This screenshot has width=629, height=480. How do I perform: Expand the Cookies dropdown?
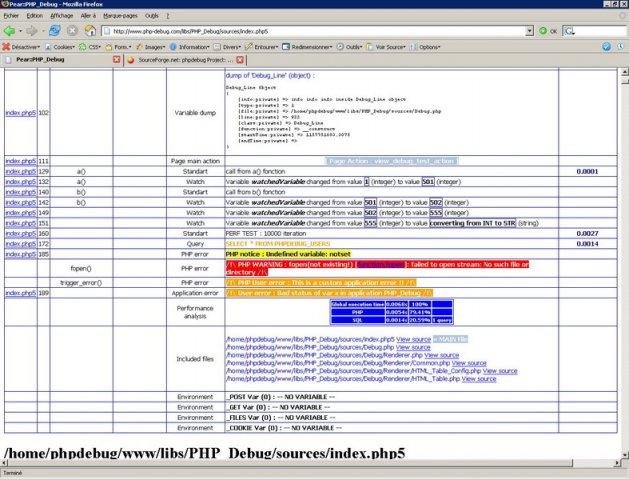60,47
